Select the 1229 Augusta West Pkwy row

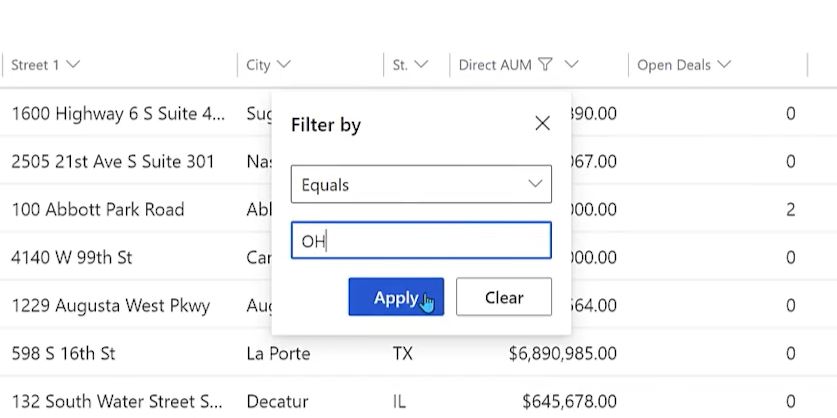(110, 306)
